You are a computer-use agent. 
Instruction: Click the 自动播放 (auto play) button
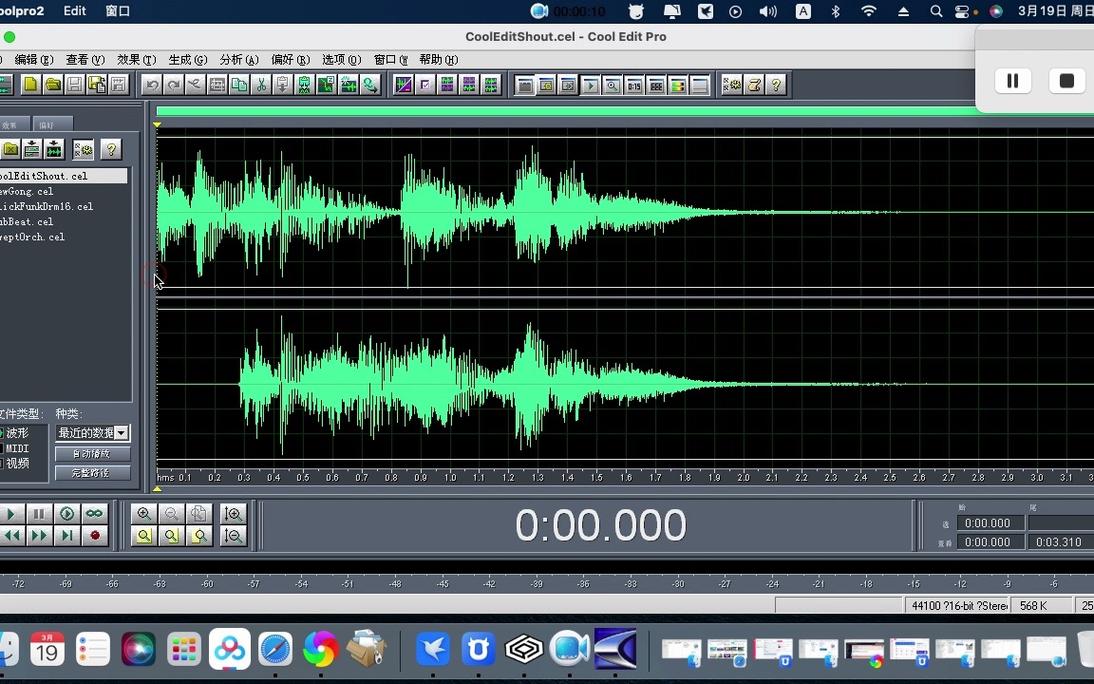pyautogui.click(x=92, y=454)
